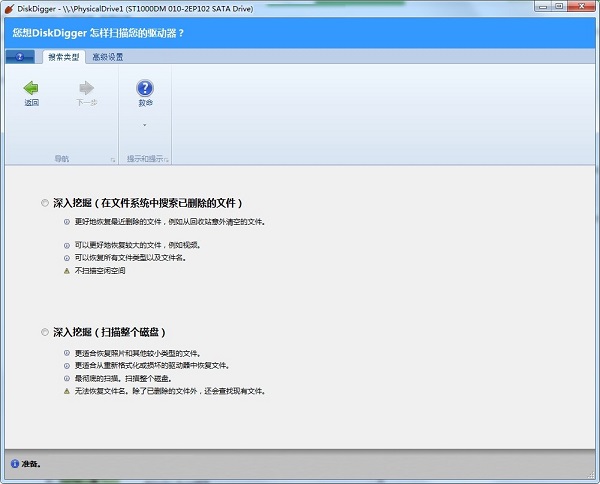Viewport: 600px width, 484px height.
Task: Switch to the 高级设置 tab
Action: [108, 57]
